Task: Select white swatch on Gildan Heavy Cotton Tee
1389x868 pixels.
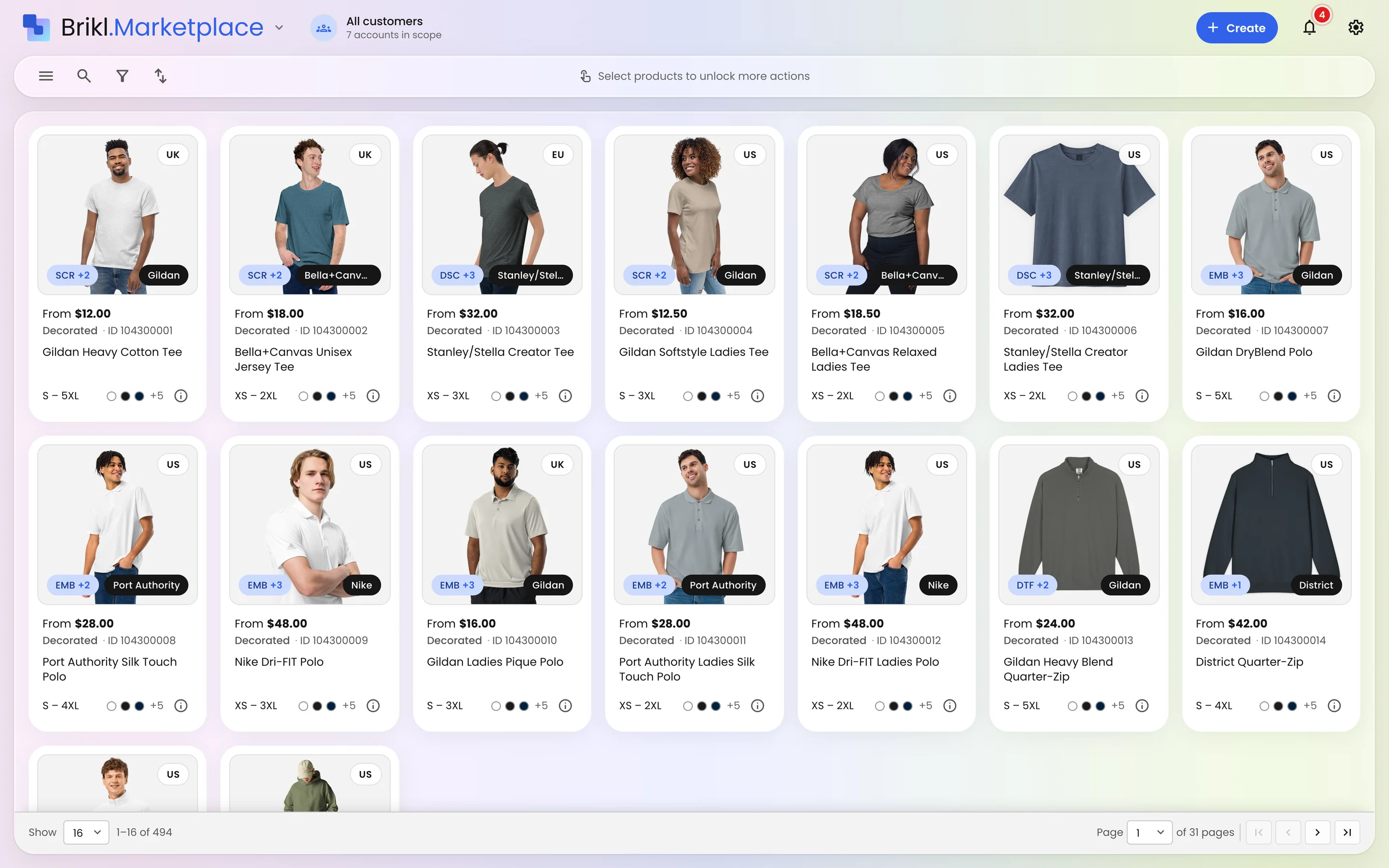Action: click(x=111, y=396)
